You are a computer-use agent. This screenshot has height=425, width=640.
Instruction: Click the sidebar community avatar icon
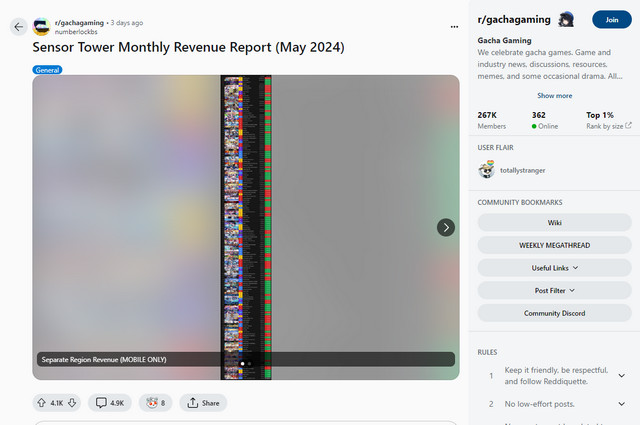point(566,20)
